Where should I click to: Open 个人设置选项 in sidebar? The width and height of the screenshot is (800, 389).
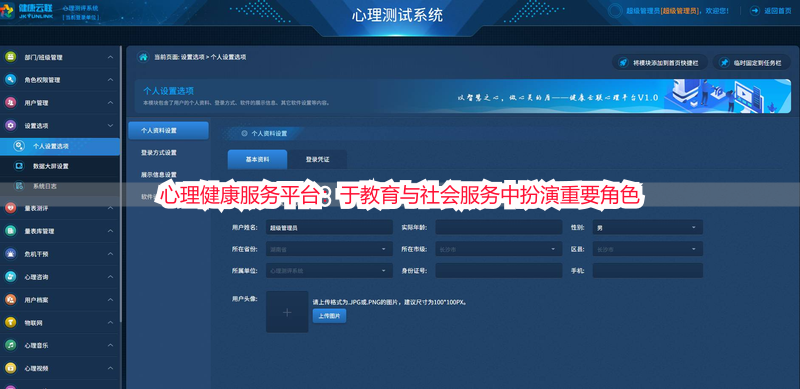60,146
